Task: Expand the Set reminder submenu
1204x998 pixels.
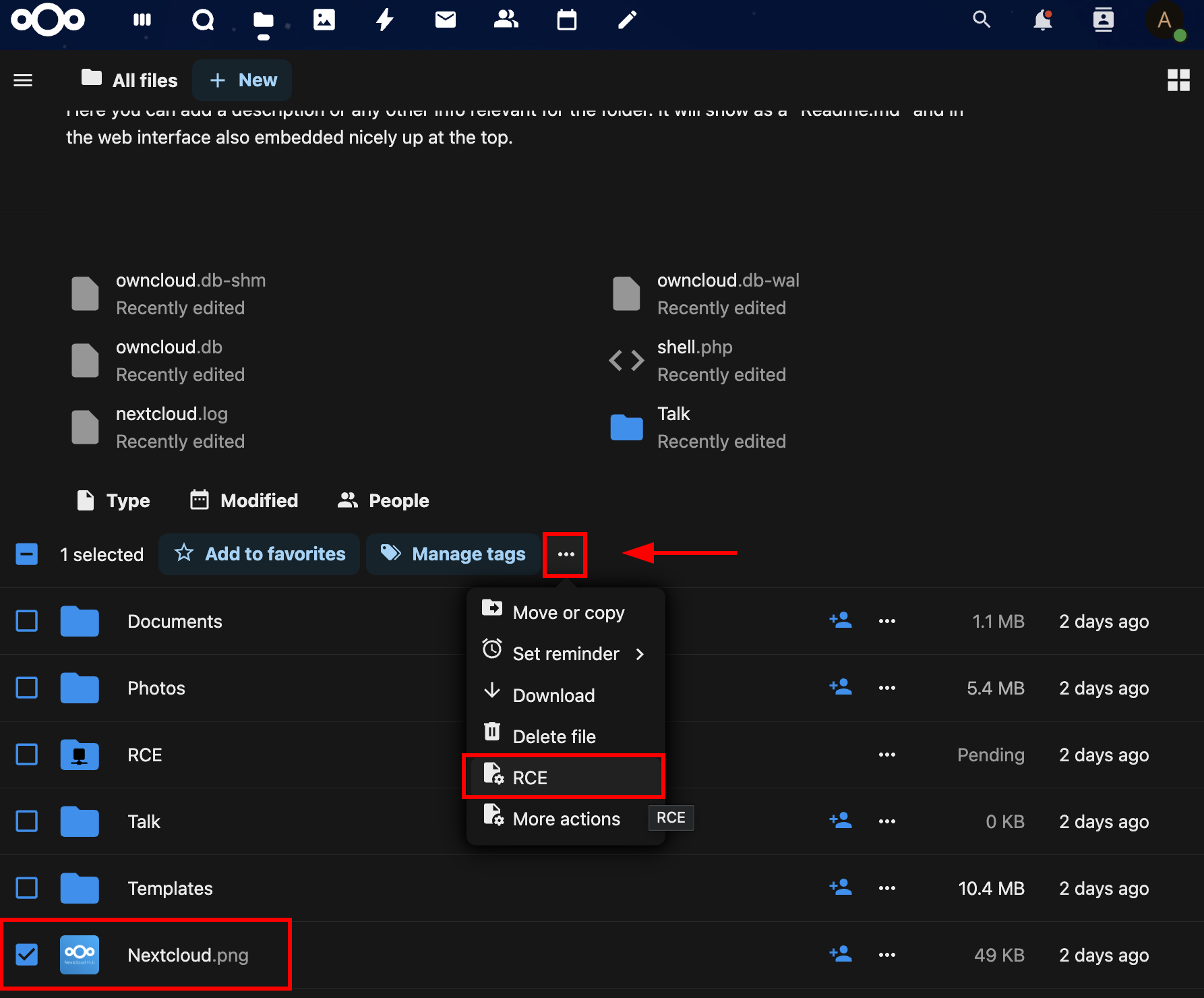Action: [565, 653]
